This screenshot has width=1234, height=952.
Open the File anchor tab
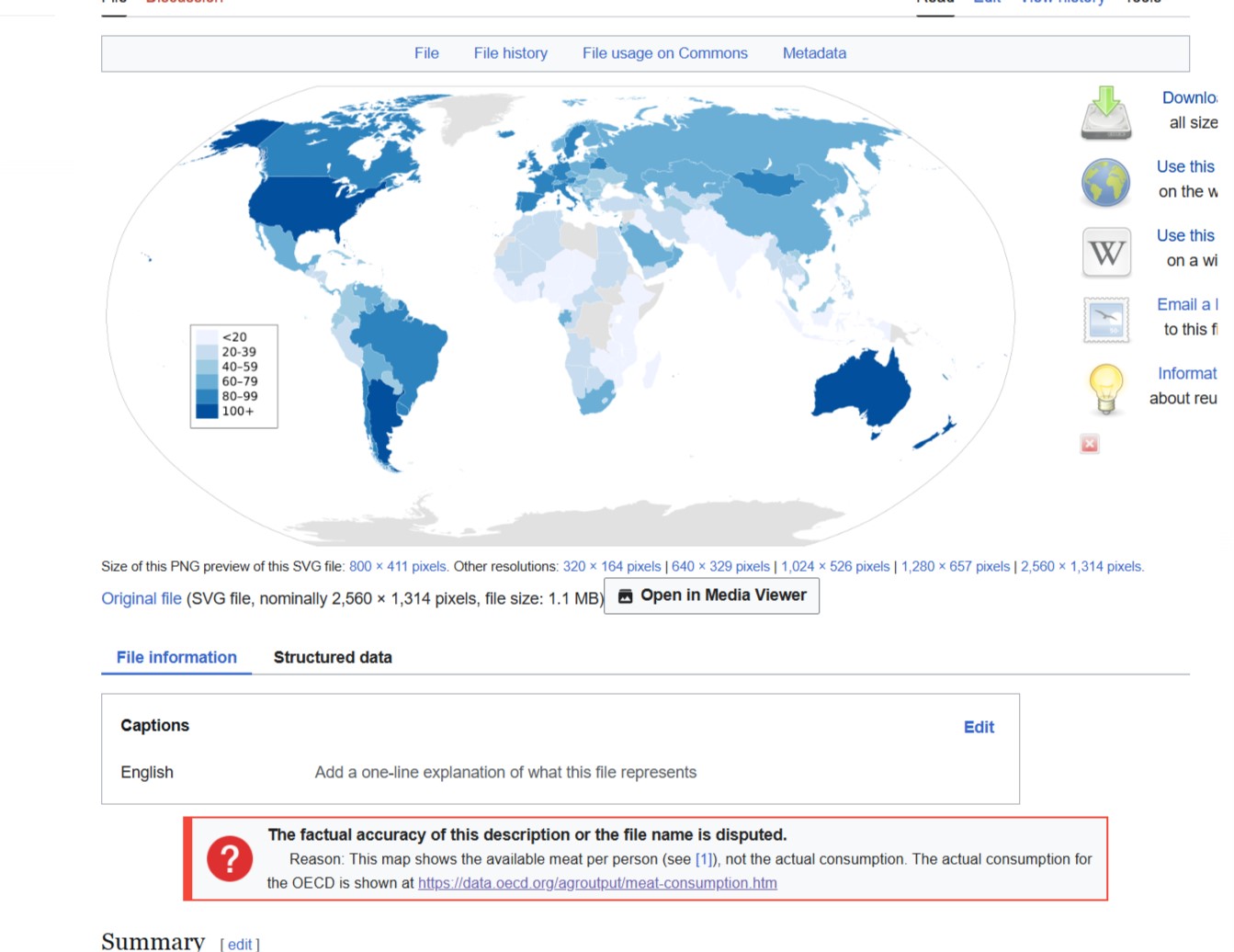coord(426,53)
